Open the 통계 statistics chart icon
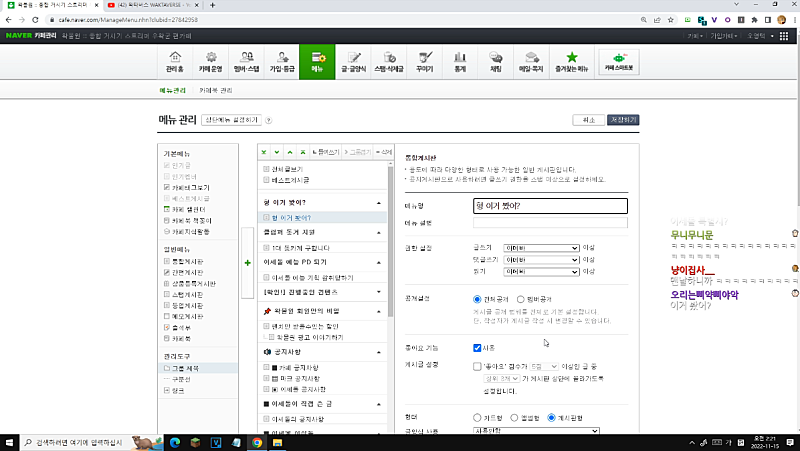The image size is (800, 451). click(460, 62)
